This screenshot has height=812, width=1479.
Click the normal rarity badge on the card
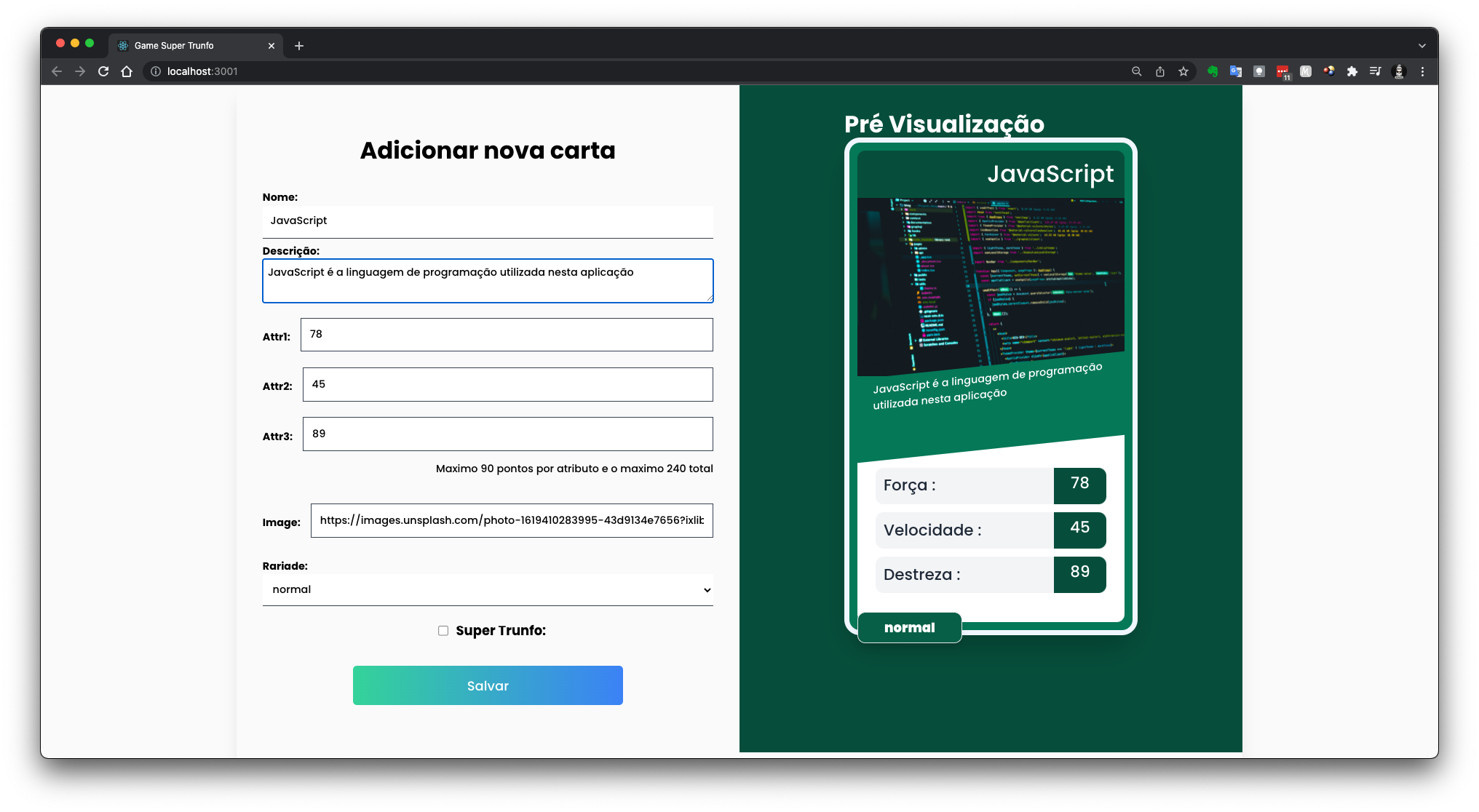pos(910,628)
